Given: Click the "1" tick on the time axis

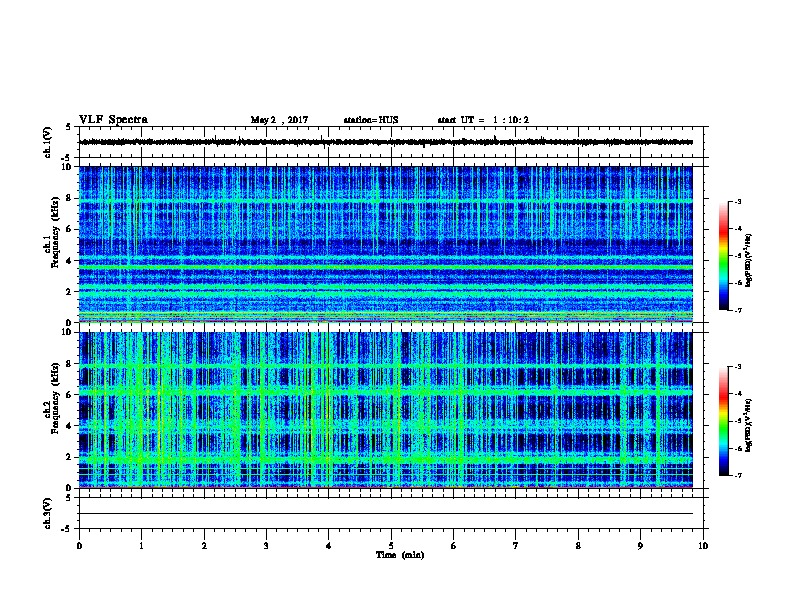Looking at the screenshot, I should click(x=141, y=546).
